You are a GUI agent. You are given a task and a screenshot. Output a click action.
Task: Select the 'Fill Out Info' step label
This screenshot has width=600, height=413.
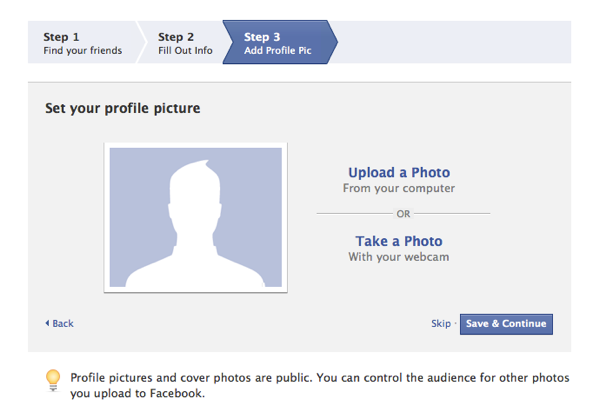(185, 51)
